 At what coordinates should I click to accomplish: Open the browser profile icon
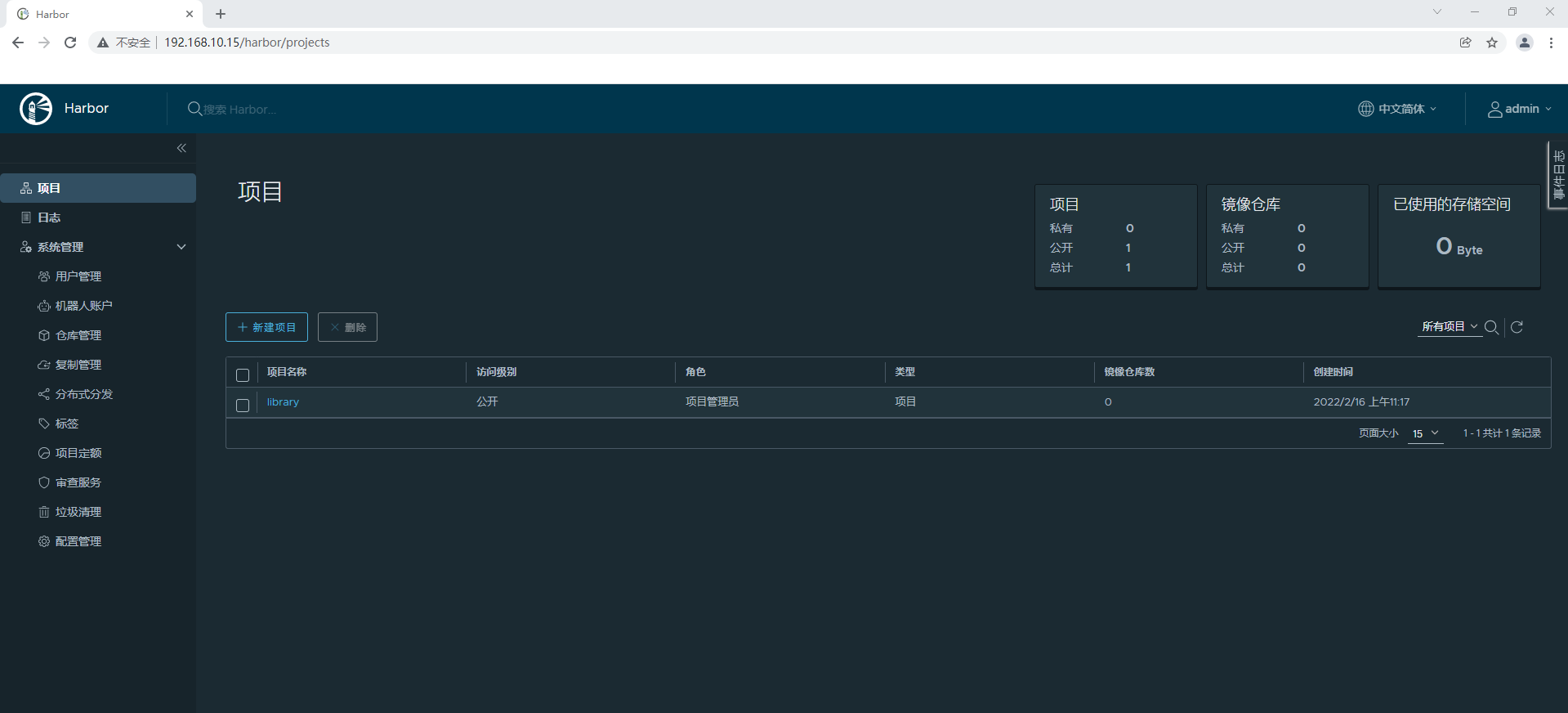pyautogui.click(x=1524, y=43)
